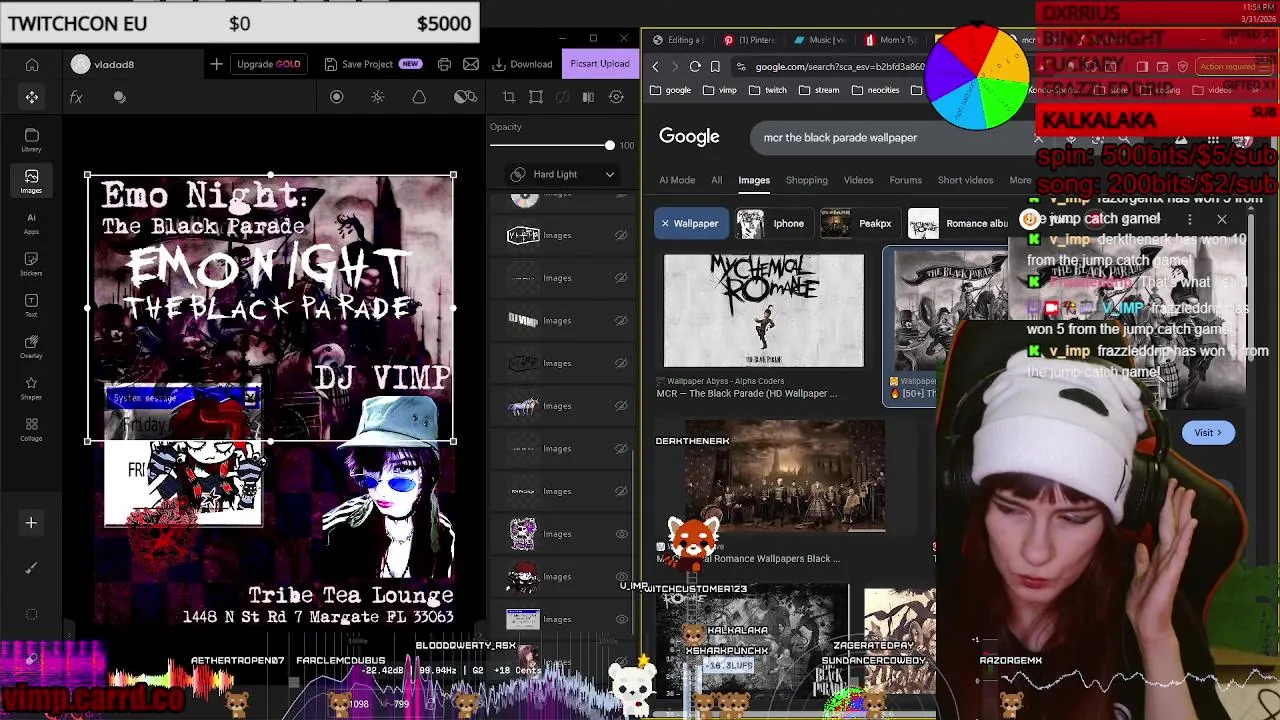Open the fx effects tool
This screenshot has height=720, width=1280.
(x=76, y=97)
